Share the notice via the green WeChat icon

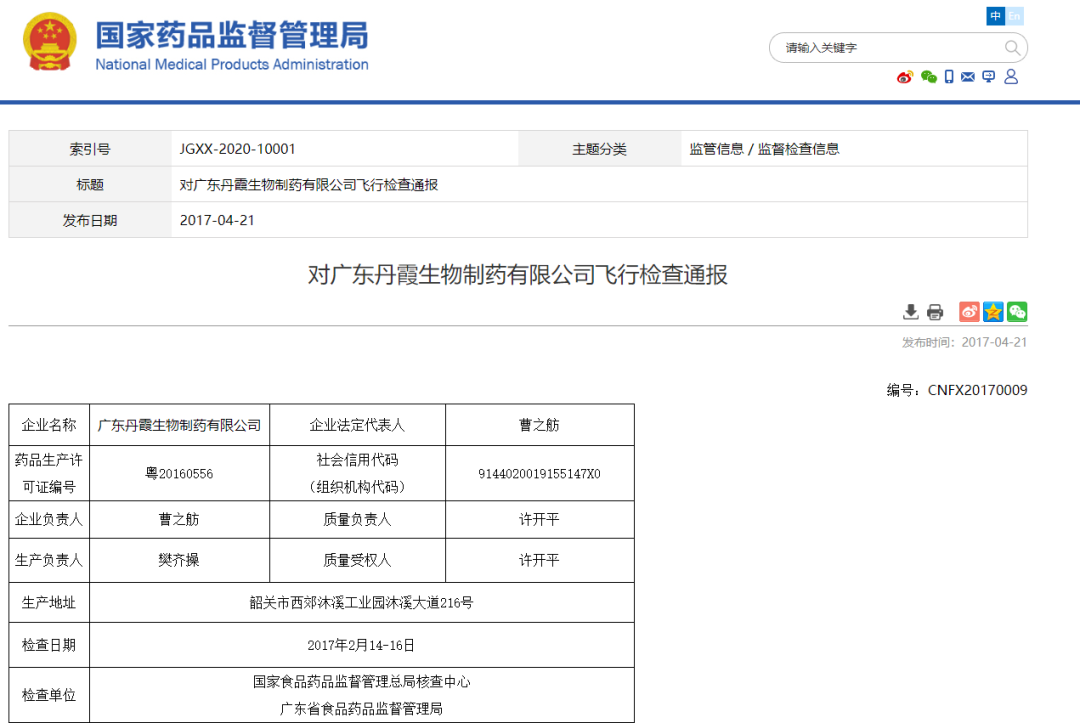1017,311
